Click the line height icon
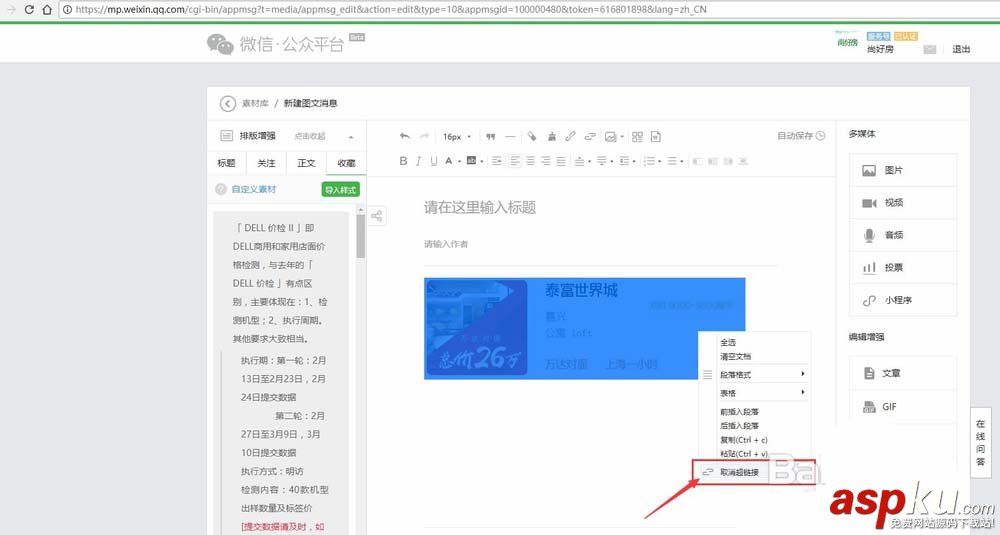Screen dimensions: 1000x535 point(624,161)
